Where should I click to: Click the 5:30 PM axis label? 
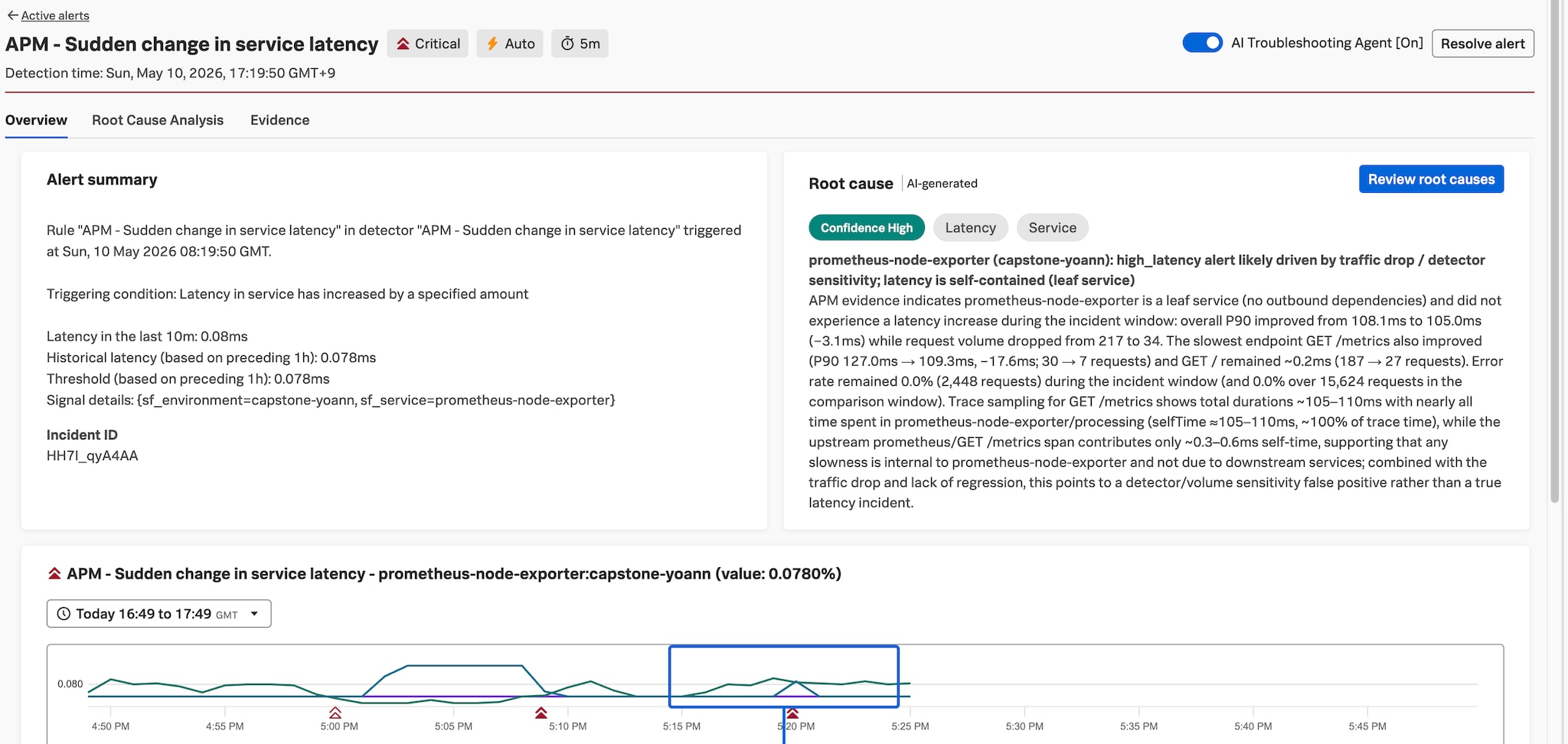pos(1024,726)
